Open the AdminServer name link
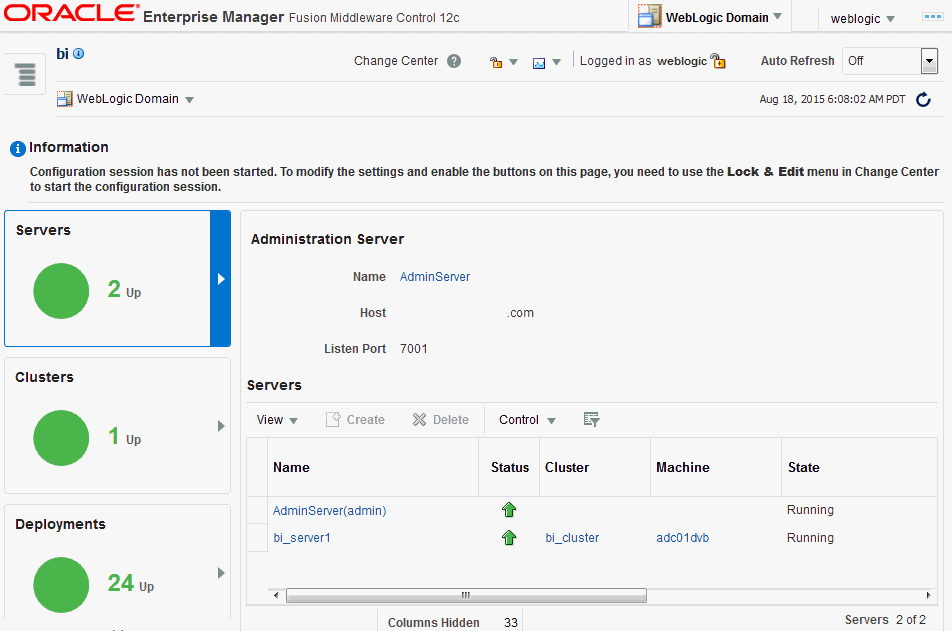Screen dimensions: 952x631 click(435, 277)
